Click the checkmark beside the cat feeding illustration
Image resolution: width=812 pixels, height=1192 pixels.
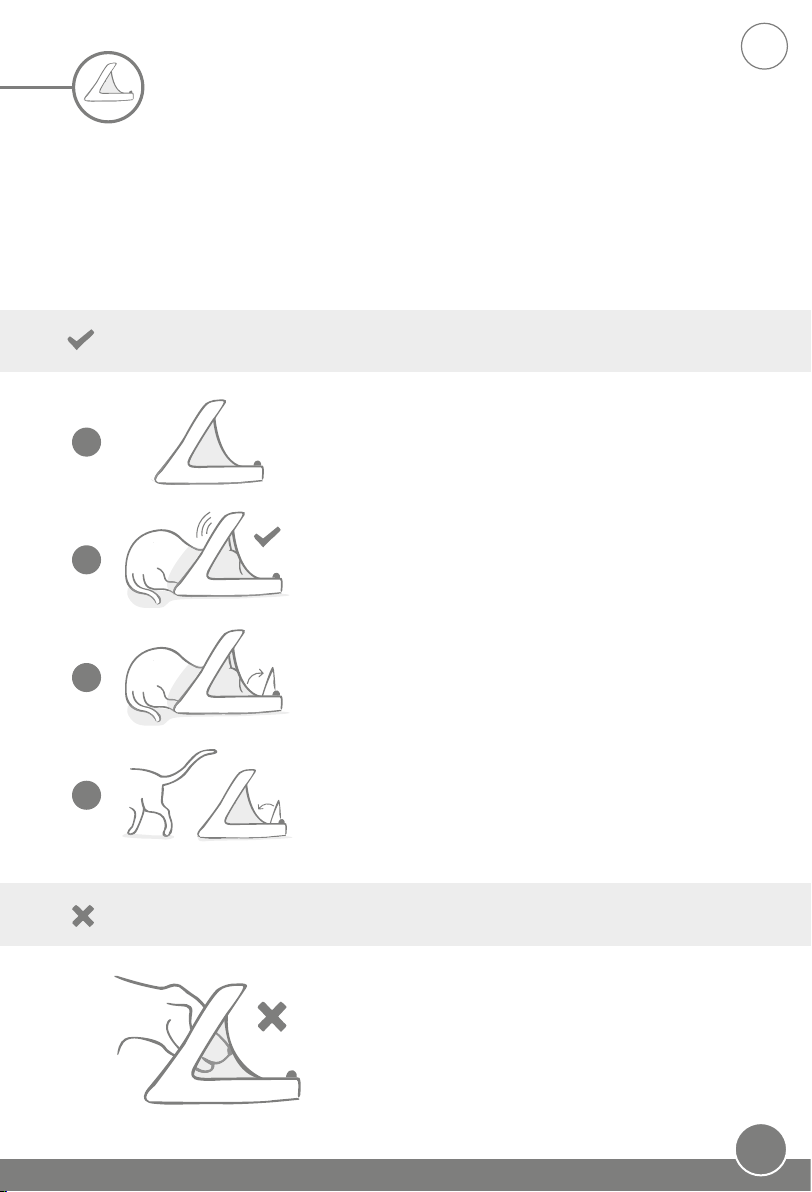(x=267, y=536)
